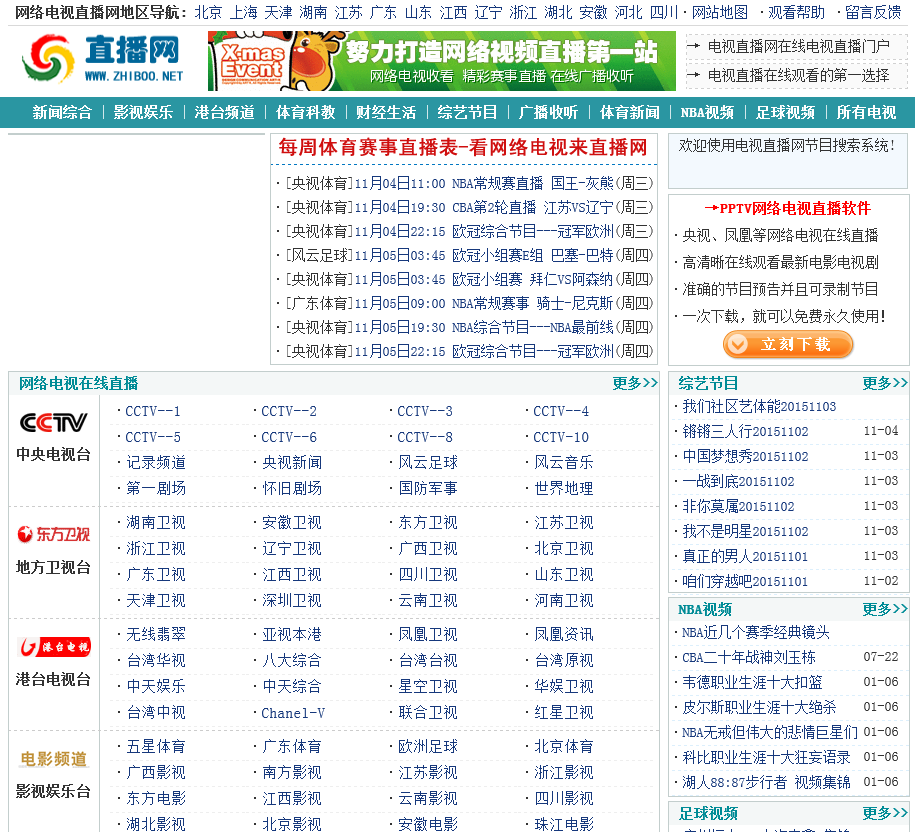The image size is (915, 832).
Task: Expand 更多>> in NBA视频 panel
Action: click(x=885, y=609)
